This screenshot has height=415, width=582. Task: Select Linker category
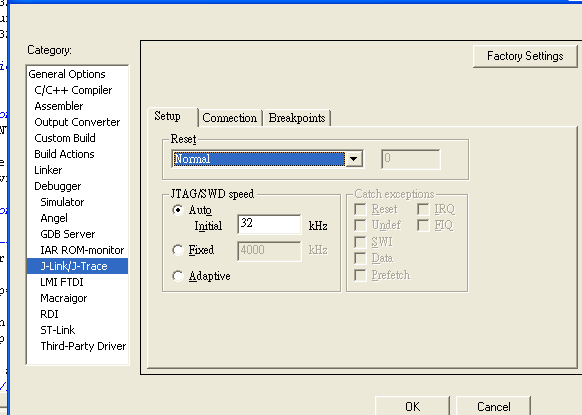point(48,170)
